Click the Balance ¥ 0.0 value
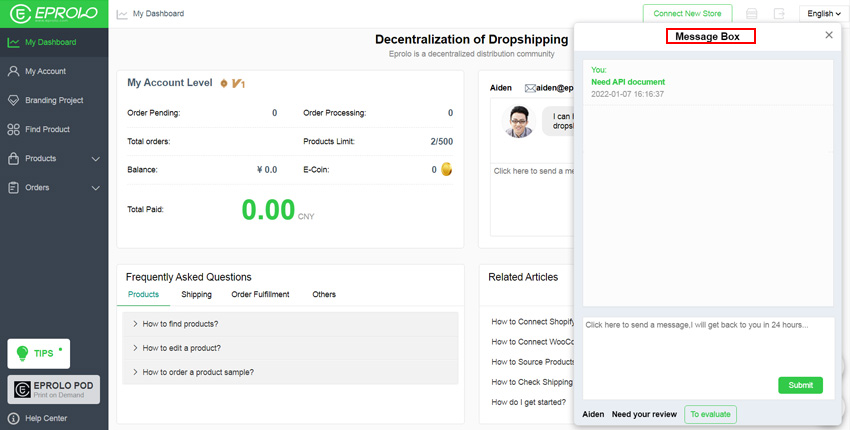 267,170
